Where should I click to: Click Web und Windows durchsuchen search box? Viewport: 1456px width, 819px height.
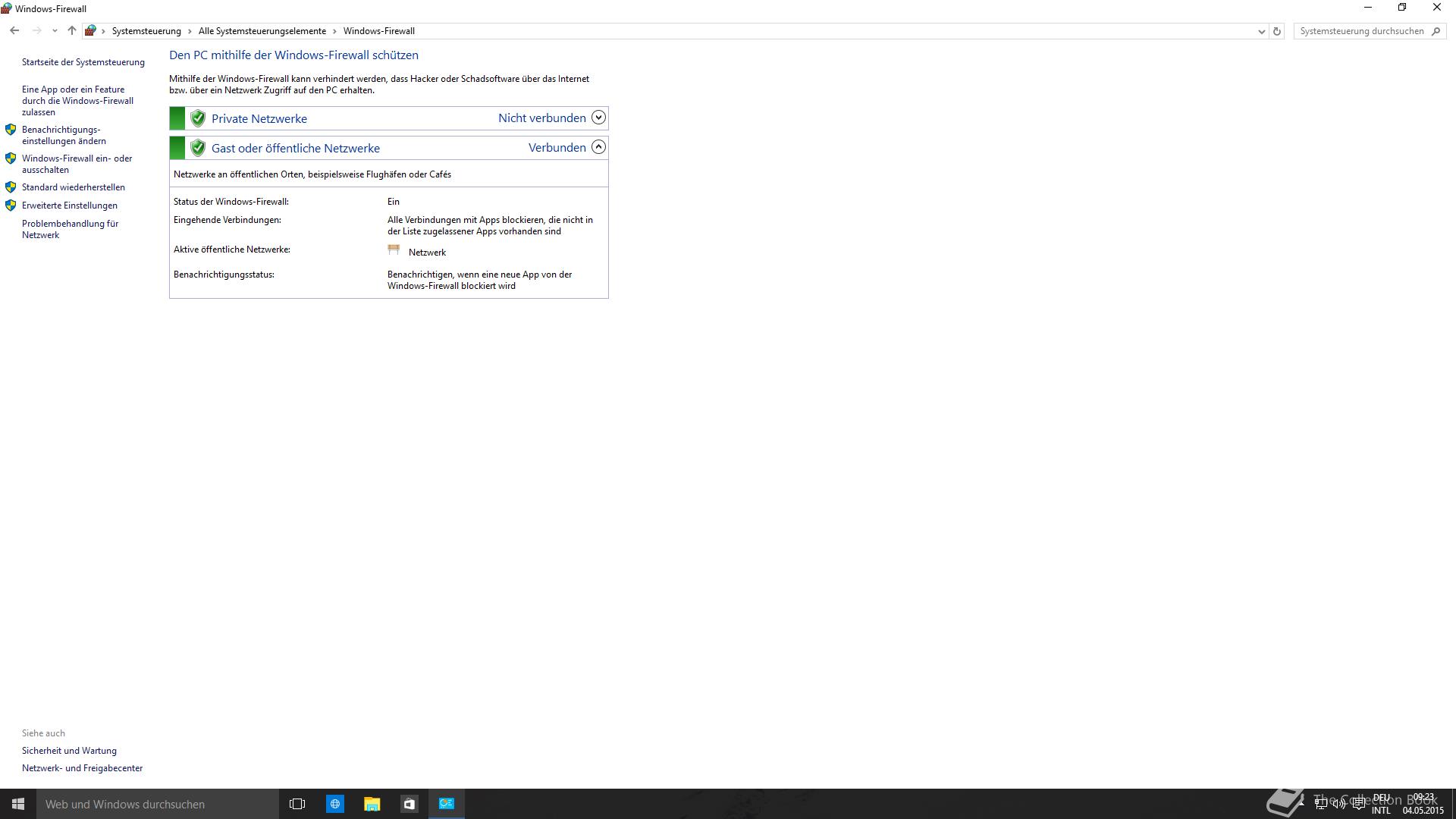click(x=158, y=804)
